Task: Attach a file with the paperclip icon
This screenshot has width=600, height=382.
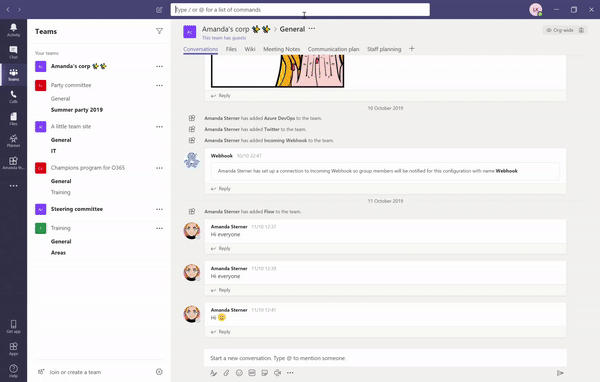Action: pos(226,373)
